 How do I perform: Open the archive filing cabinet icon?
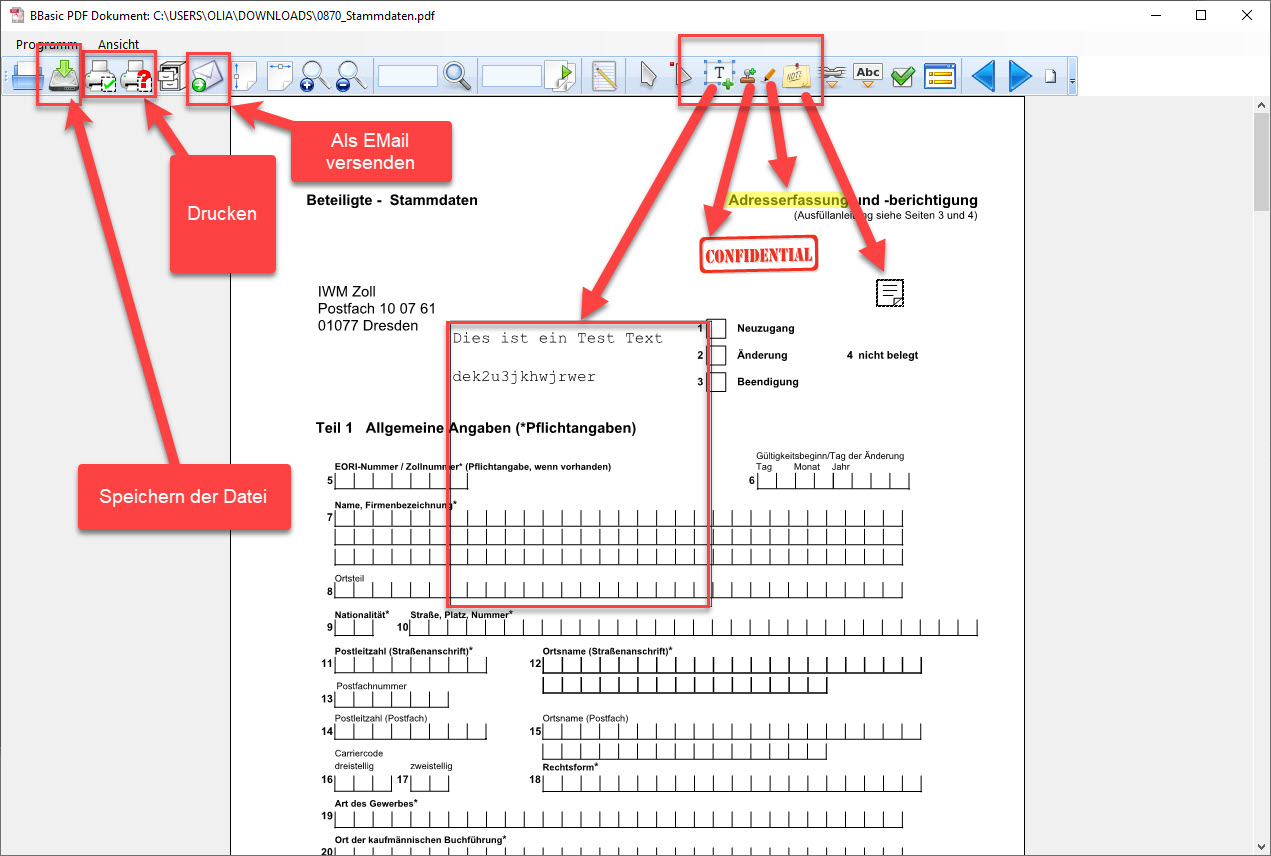pos(171,76)
